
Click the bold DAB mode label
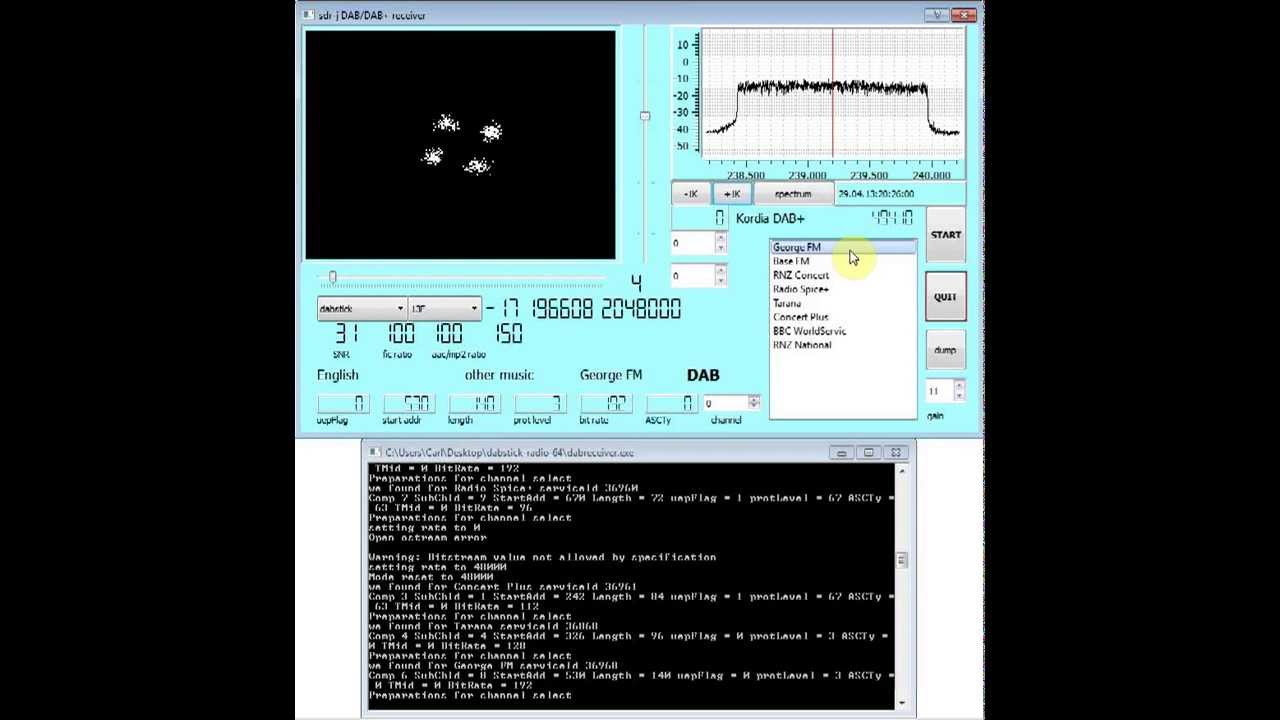(x=703, y=375)
